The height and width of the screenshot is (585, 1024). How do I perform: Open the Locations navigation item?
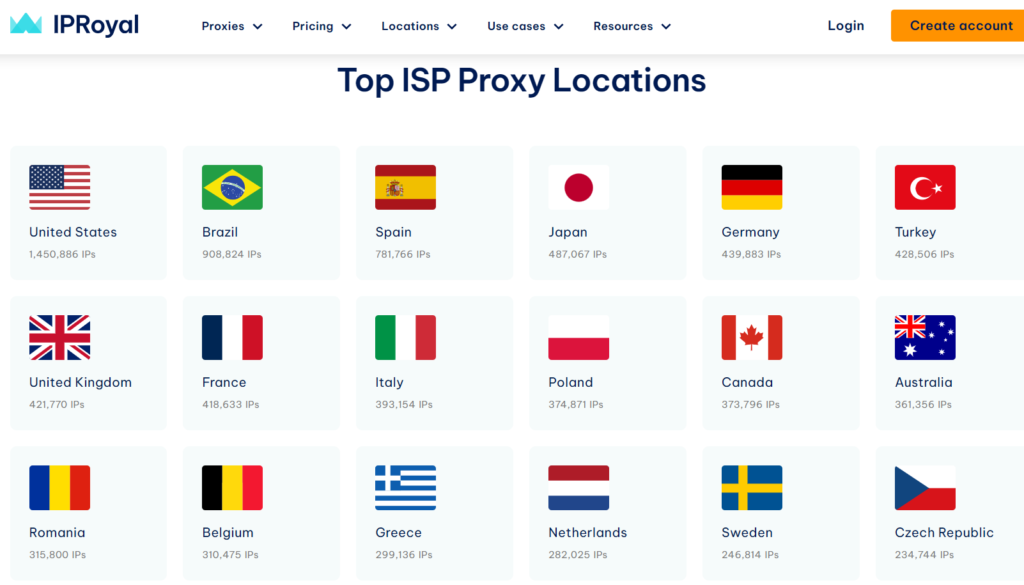[x=410, y=26]
